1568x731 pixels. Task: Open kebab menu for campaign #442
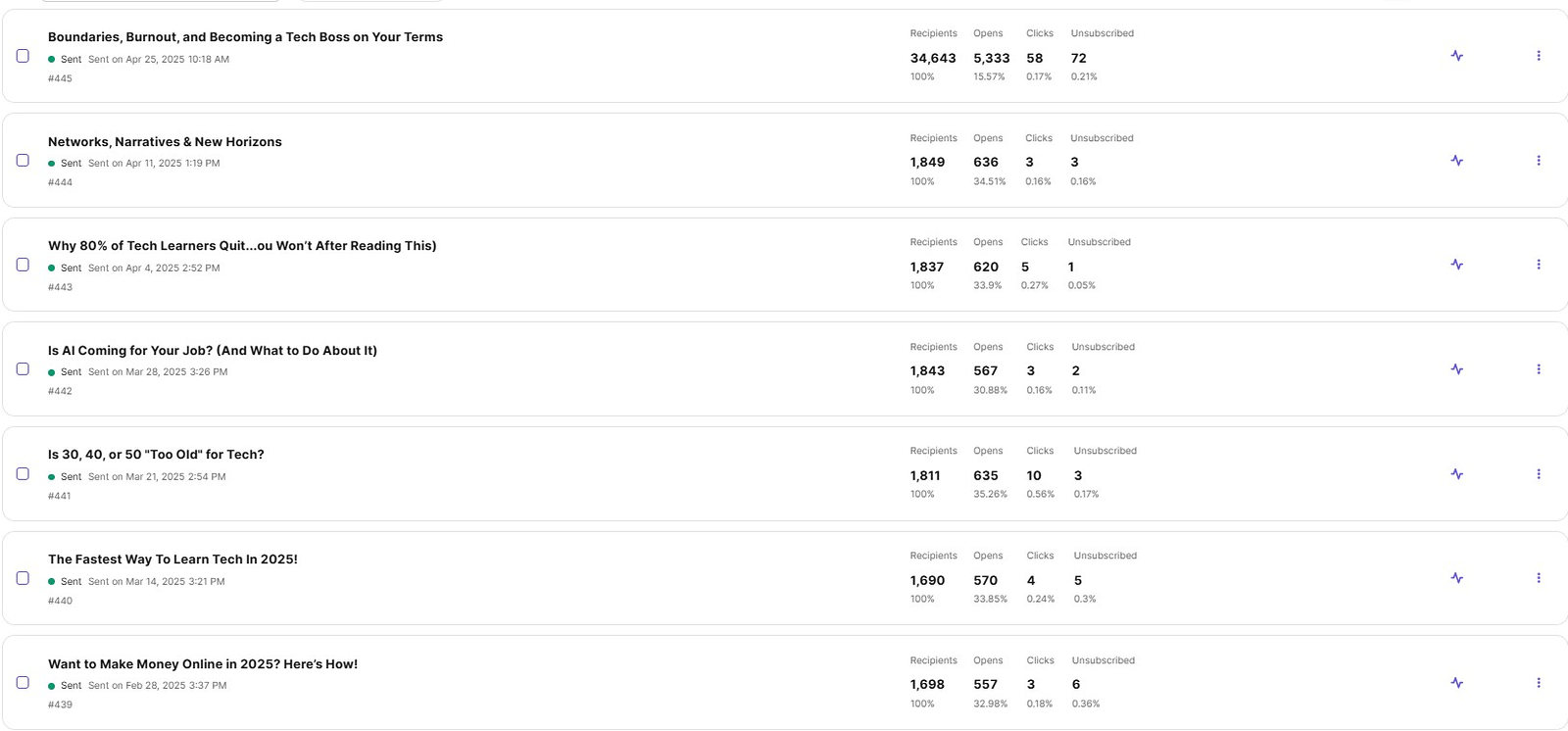[1538, 369]
